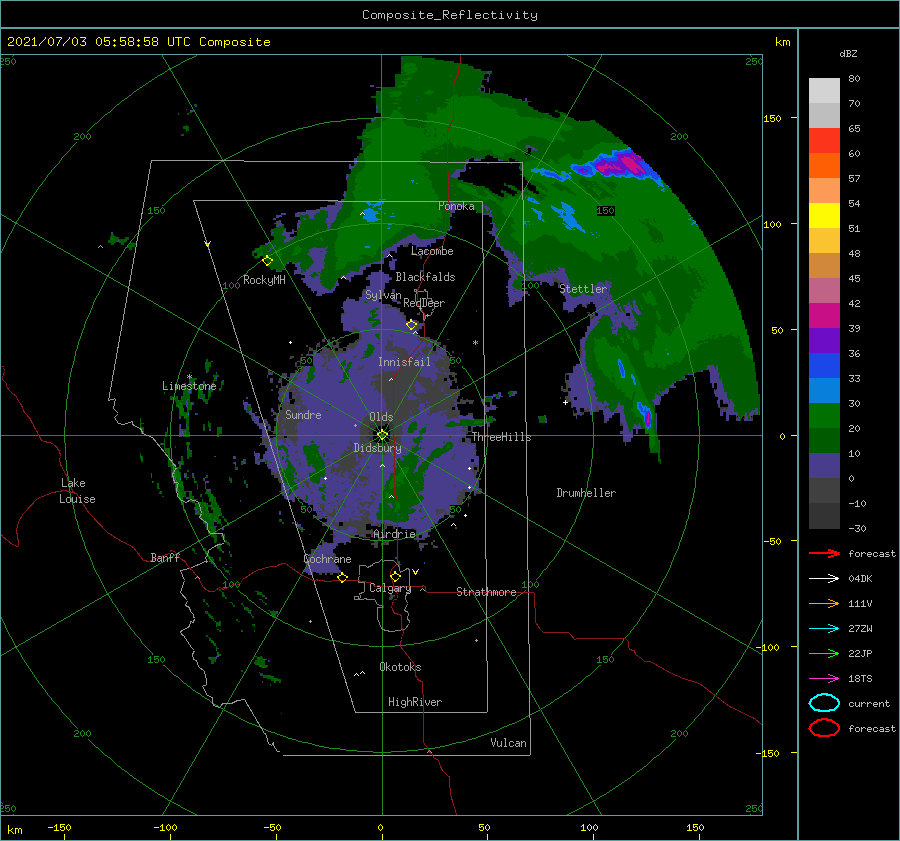This screenshot has width=900, height=841.
Task: Click the Stettler city label
Action: click(x=583, y=289)
